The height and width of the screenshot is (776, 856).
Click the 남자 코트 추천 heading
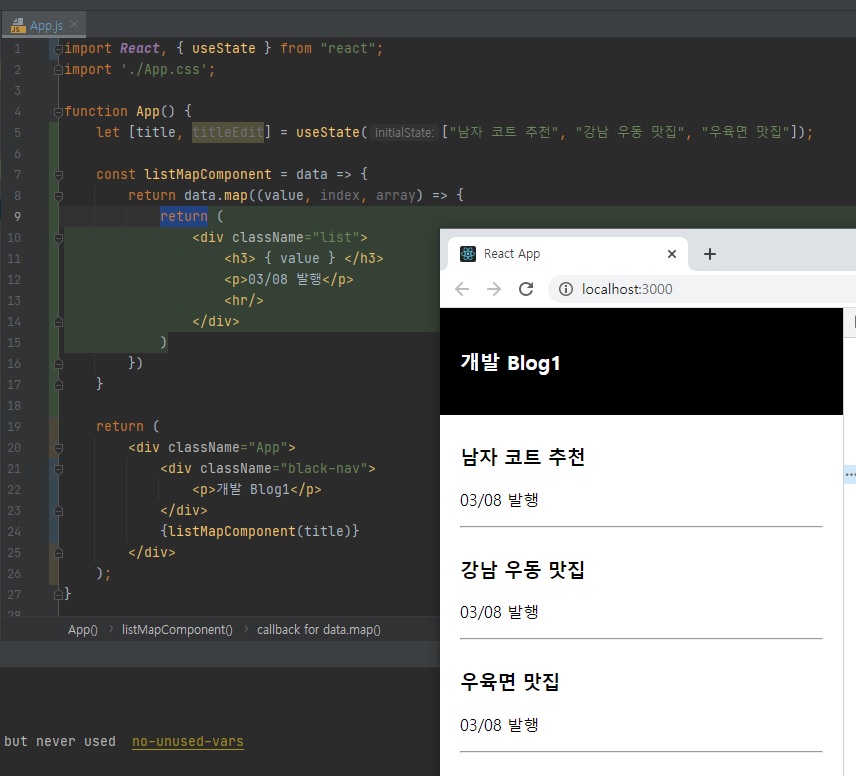point(522,457)
